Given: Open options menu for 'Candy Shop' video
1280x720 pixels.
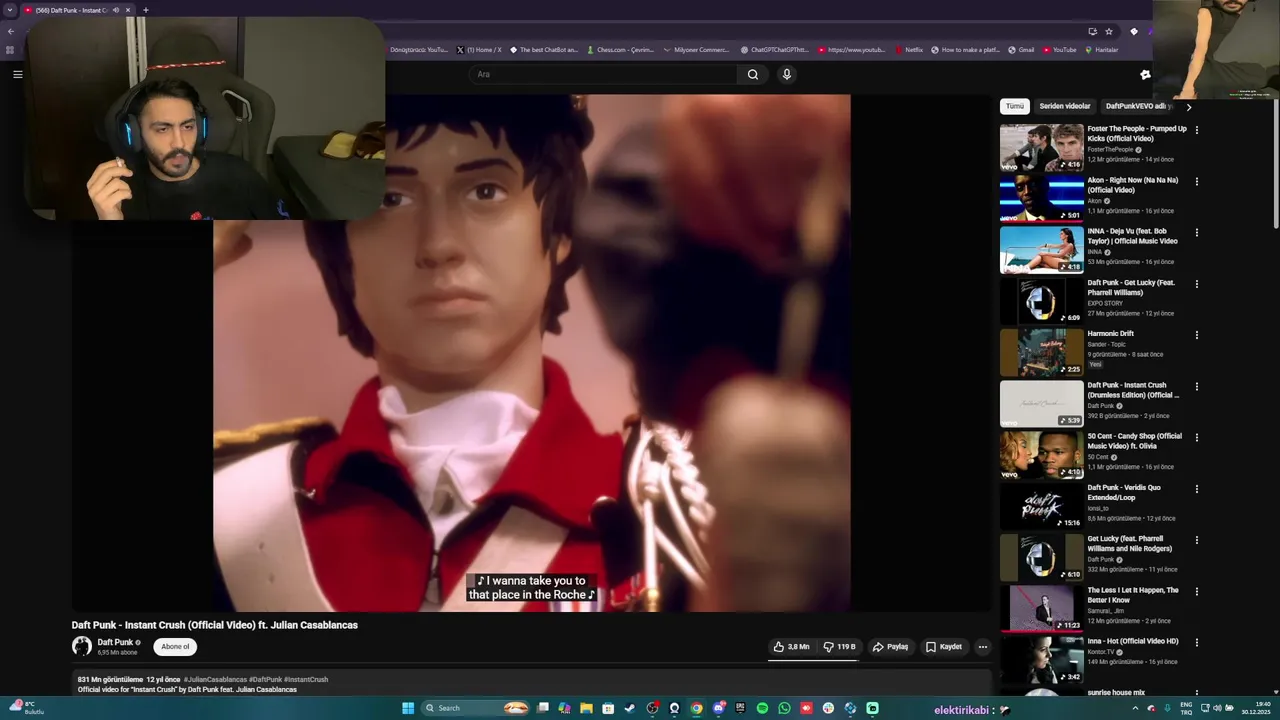Looking at the screenshot, I should coord(1196,437).
